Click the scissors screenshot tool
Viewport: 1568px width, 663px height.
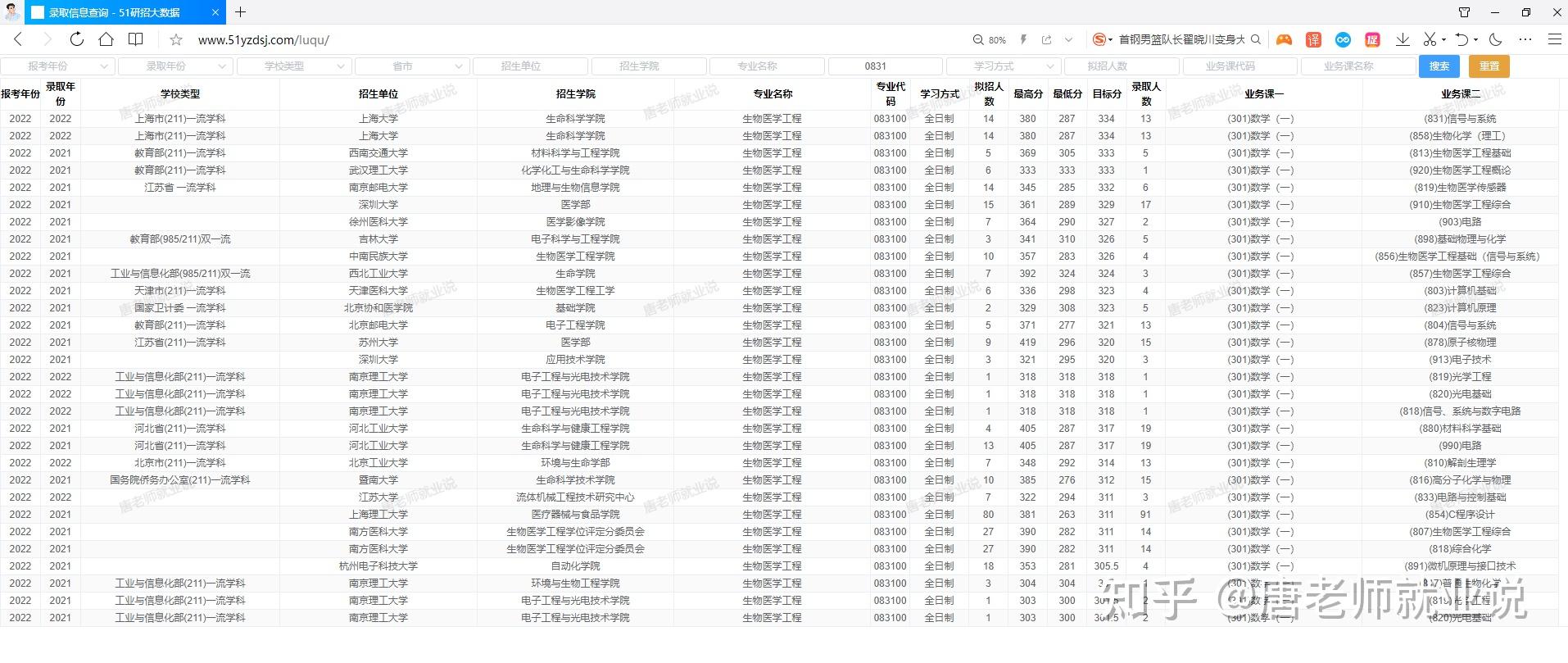click(1430, 39)
